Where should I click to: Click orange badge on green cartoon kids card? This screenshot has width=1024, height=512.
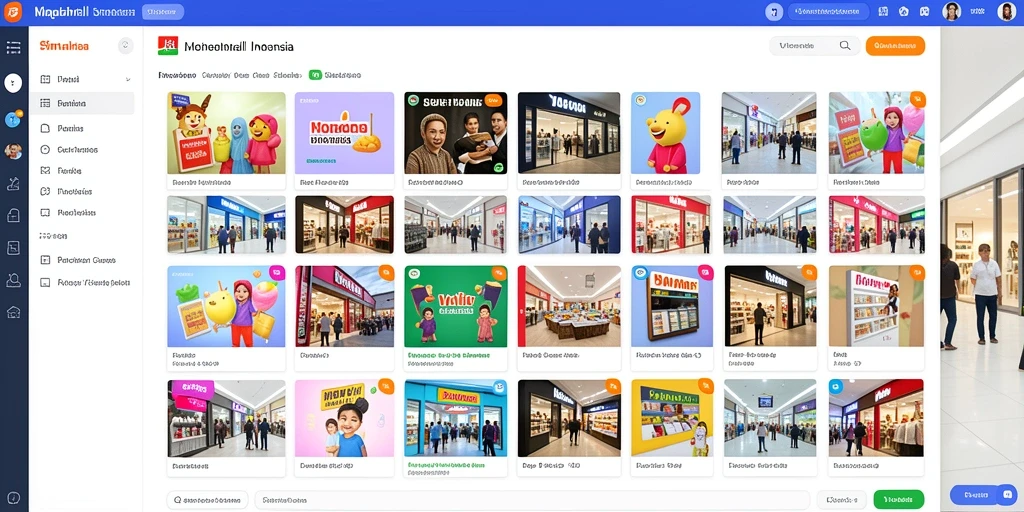(498, 273)
